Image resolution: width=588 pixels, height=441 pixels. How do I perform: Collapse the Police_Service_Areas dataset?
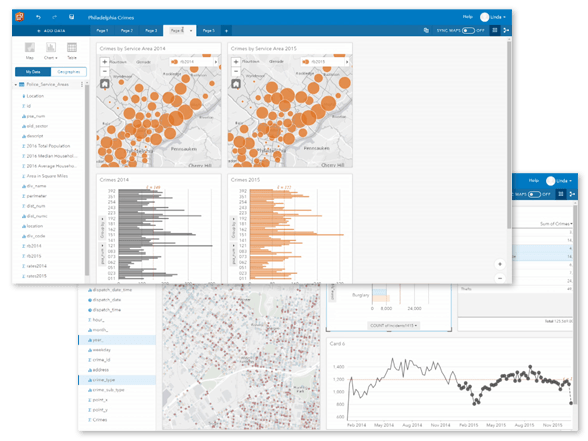(16, 84)
